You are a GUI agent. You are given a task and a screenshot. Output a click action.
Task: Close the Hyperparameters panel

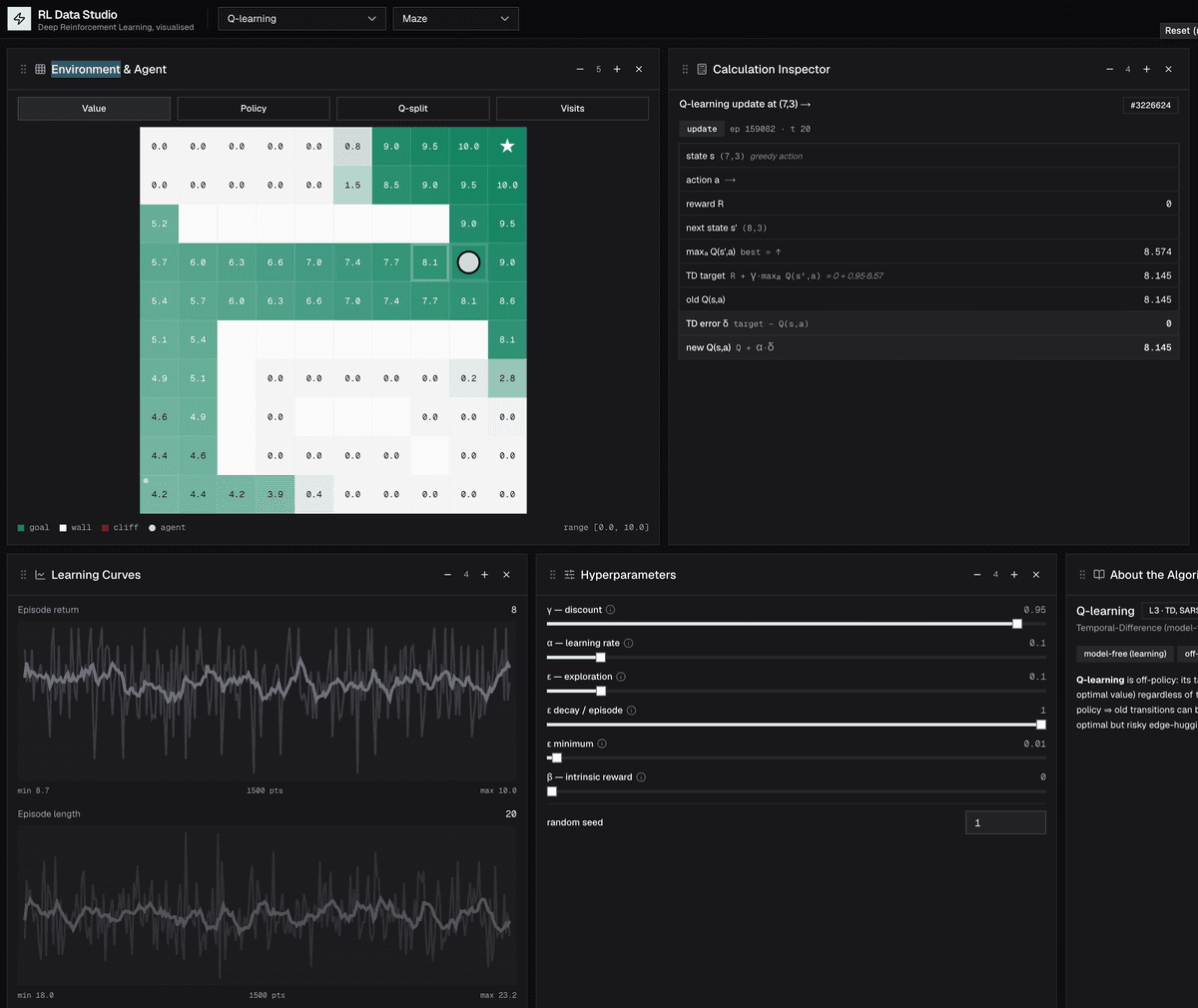(1035, 575)
